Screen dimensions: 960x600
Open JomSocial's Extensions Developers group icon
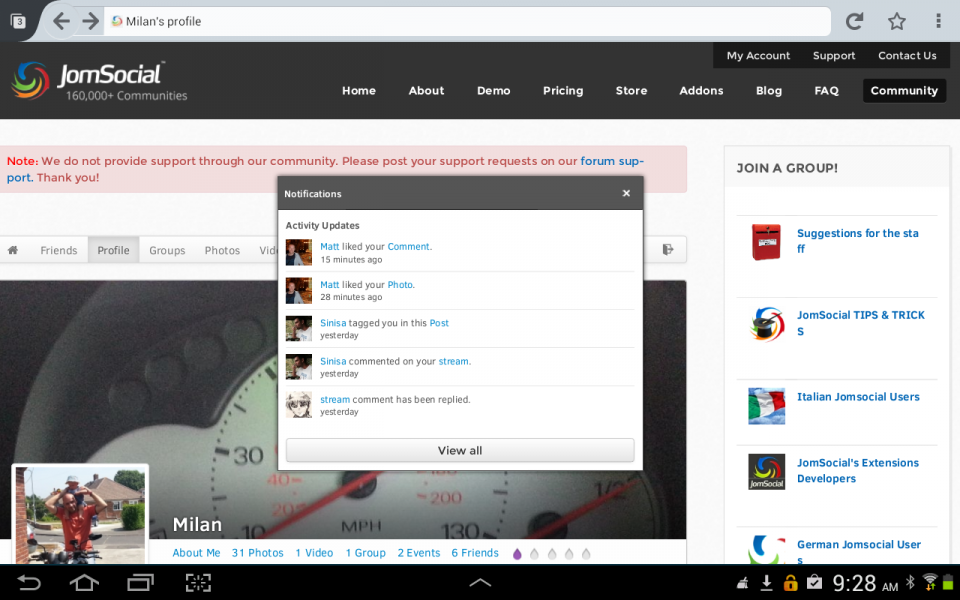point(767,471)
